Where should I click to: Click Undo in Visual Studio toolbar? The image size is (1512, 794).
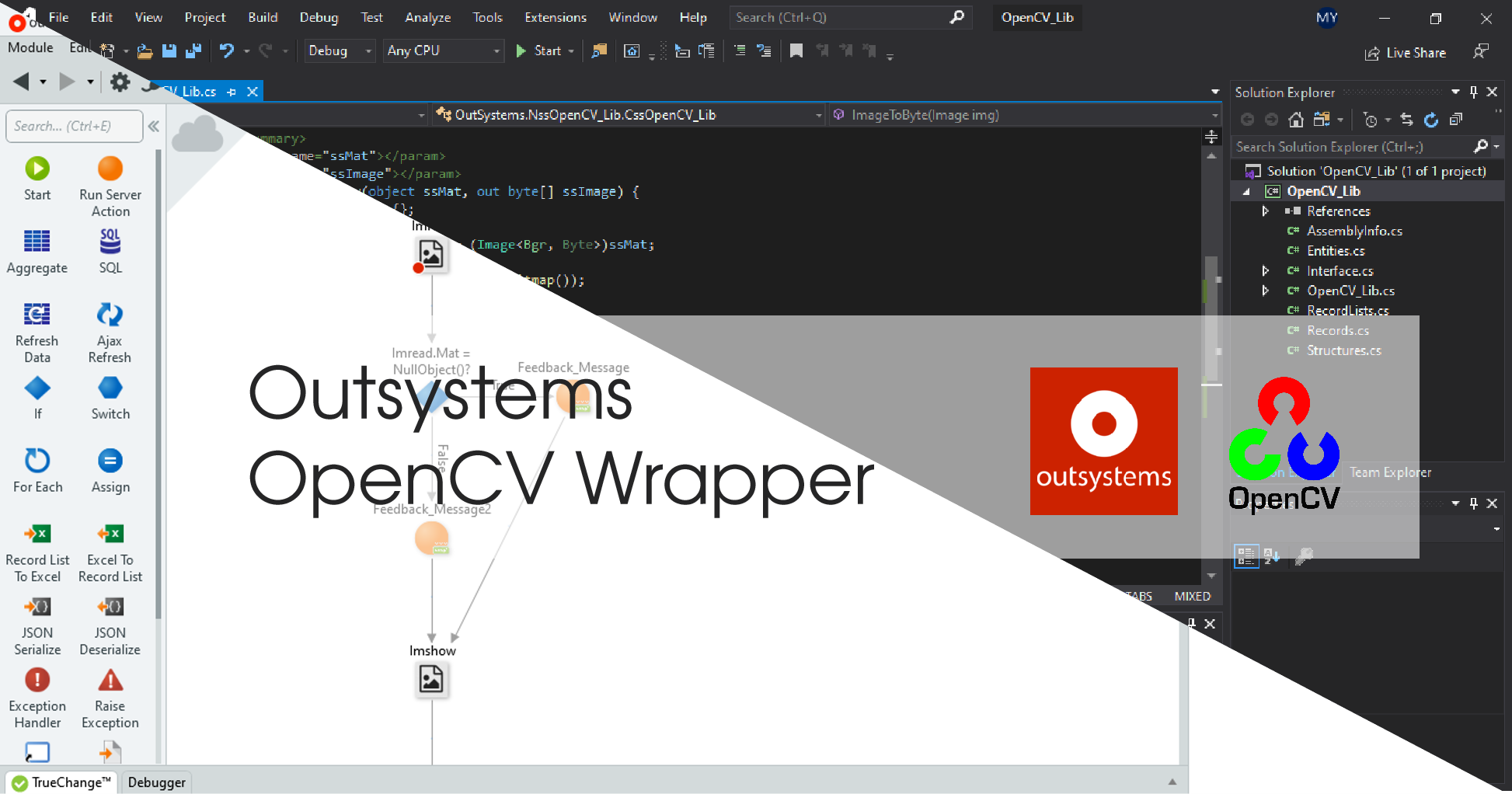pos(226,50)
